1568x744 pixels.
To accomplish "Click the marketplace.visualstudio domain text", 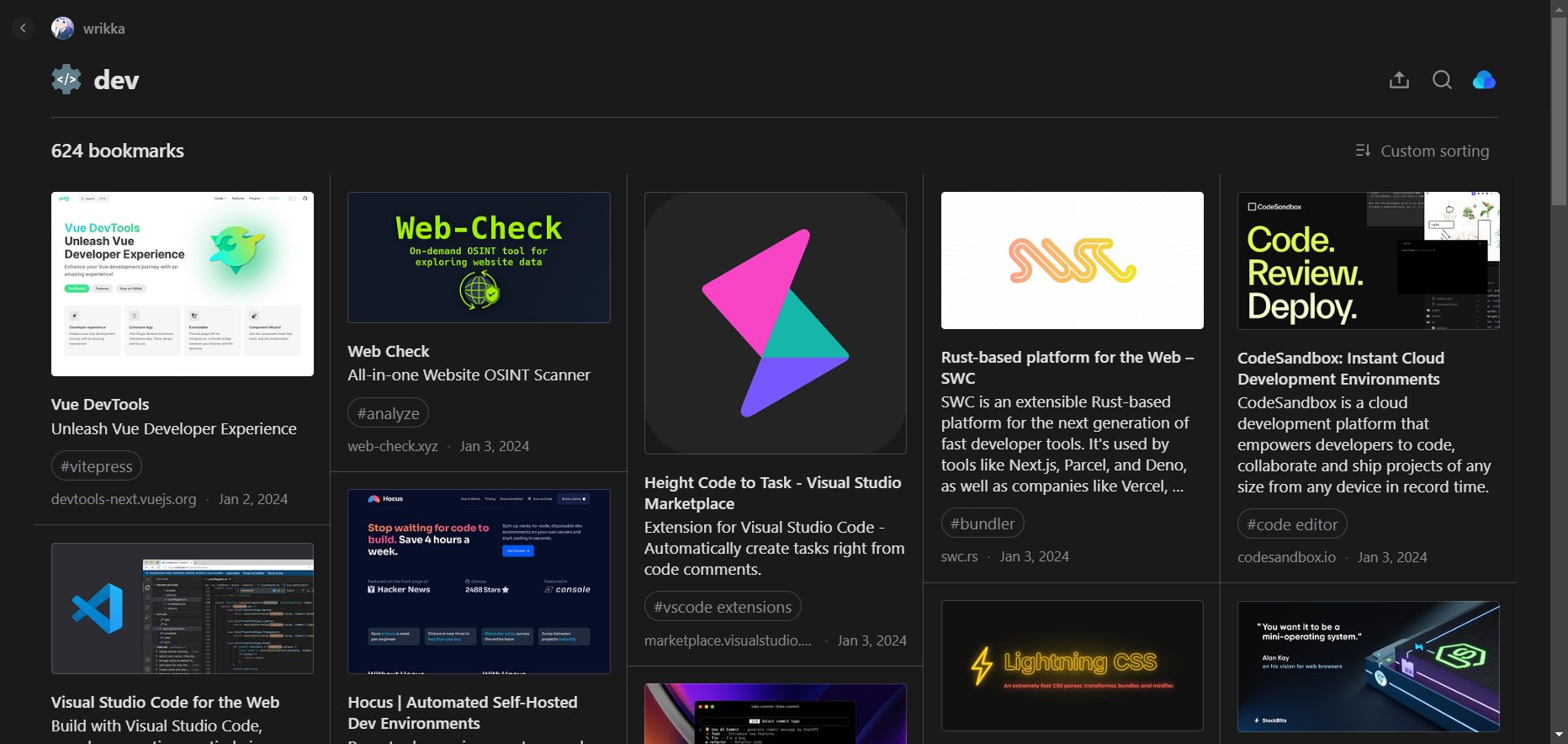I will [x=728, y=640].
